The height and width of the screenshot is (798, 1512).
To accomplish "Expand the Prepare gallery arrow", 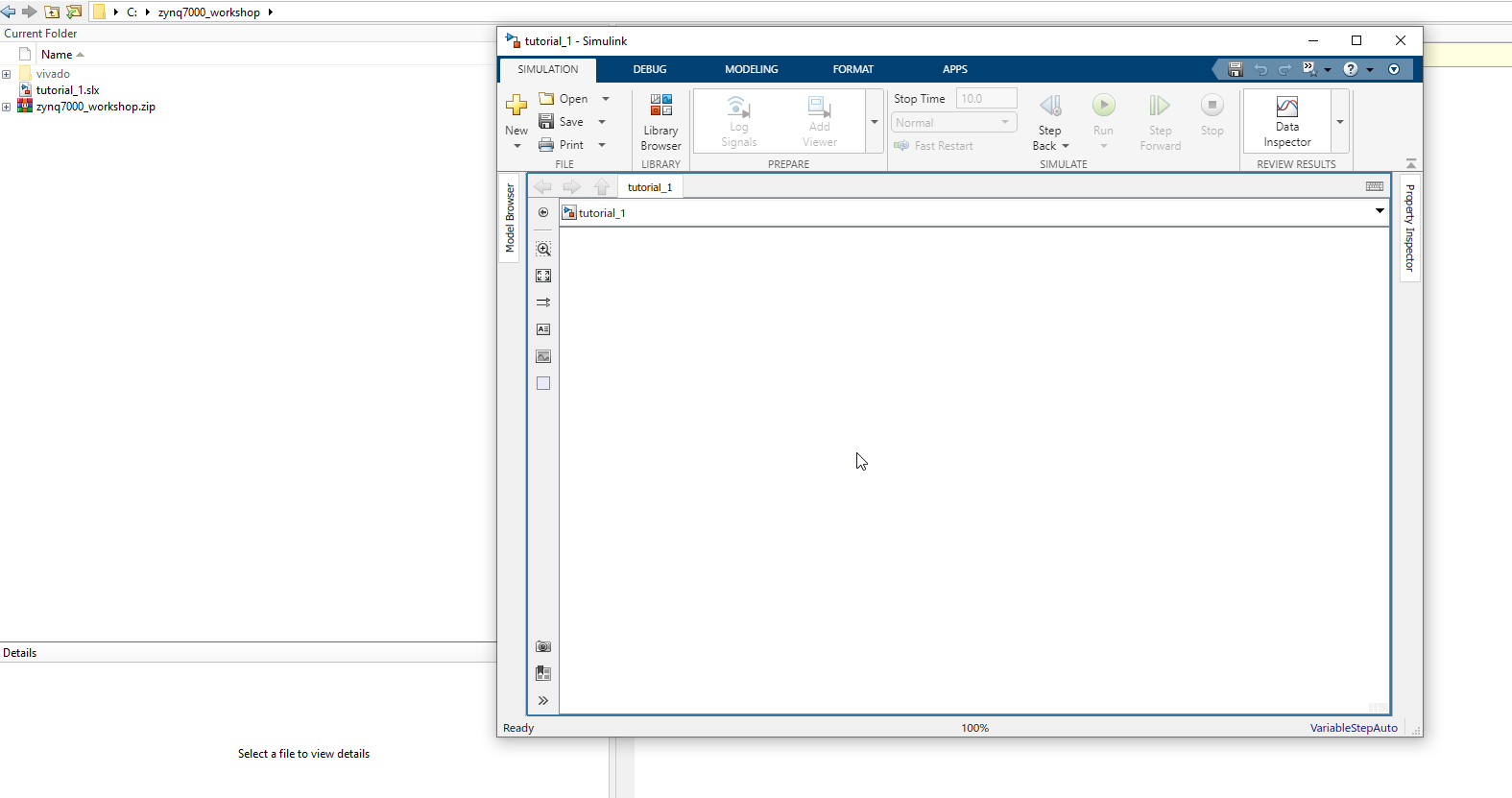I will click(x=875, y=122).
